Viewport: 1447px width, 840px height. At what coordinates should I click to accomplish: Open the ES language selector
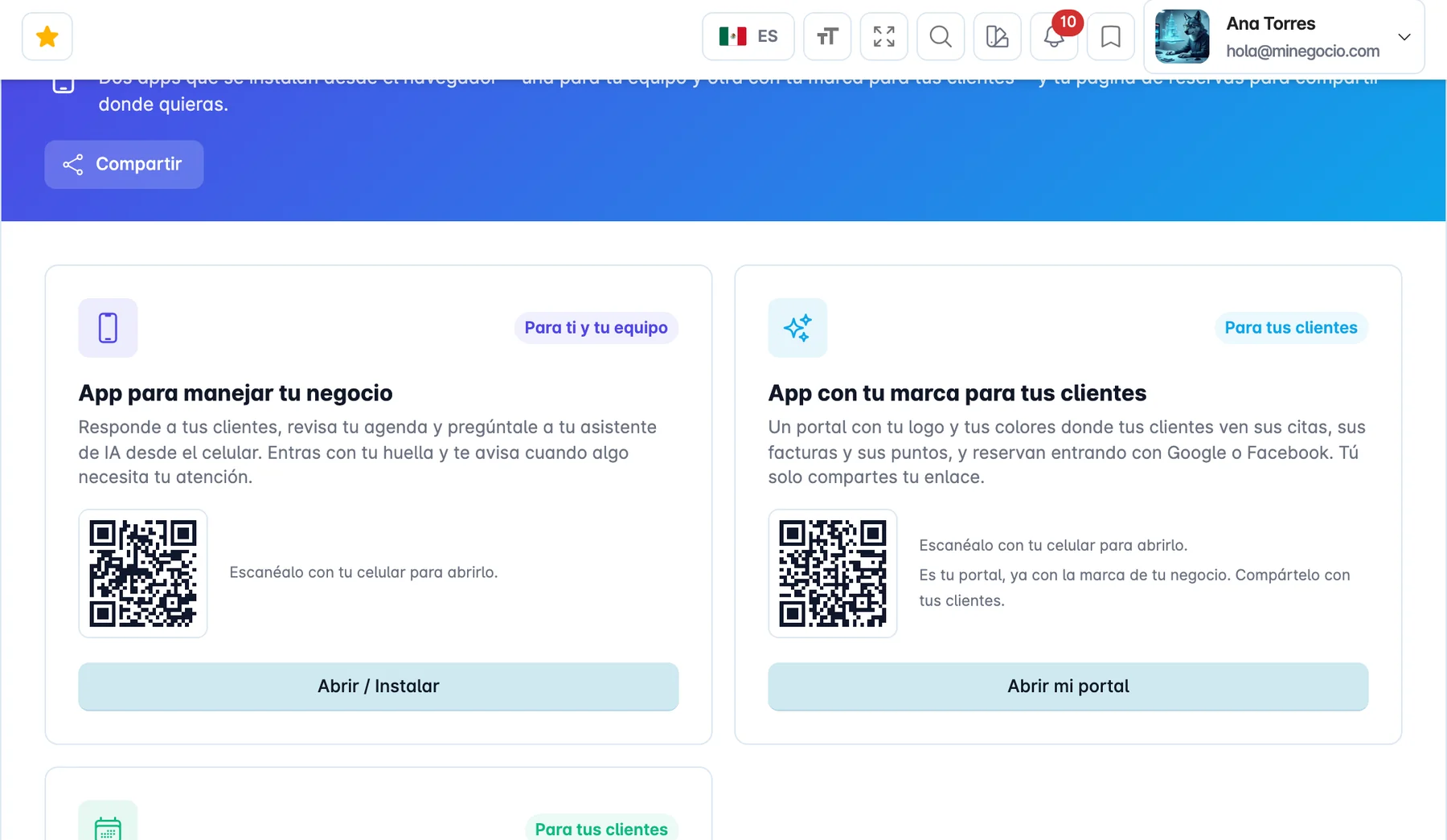pyautogui.click(x=748, y=37)
